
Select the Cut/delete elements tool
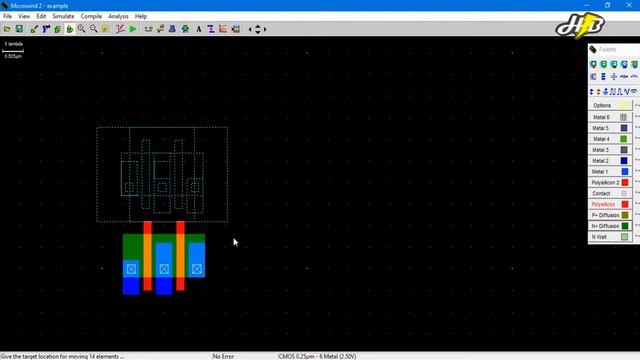46,29
